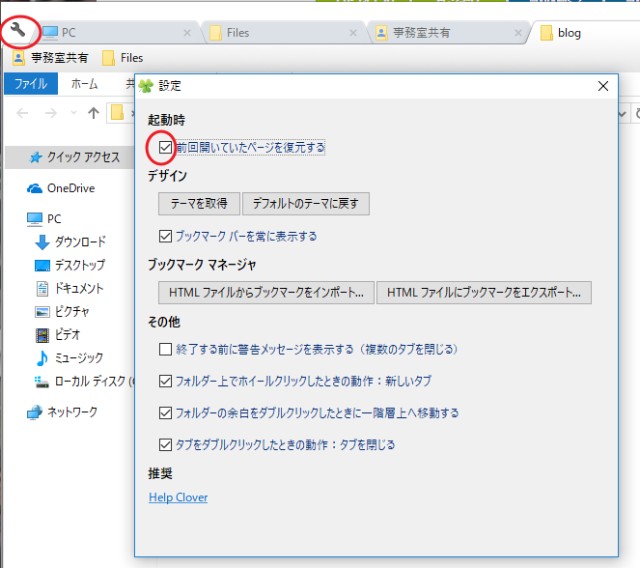This screenshot has height=568, width=640.
Task: Click HTML ファイルにブックマークをエクスポート button
Action: [484, 292]
